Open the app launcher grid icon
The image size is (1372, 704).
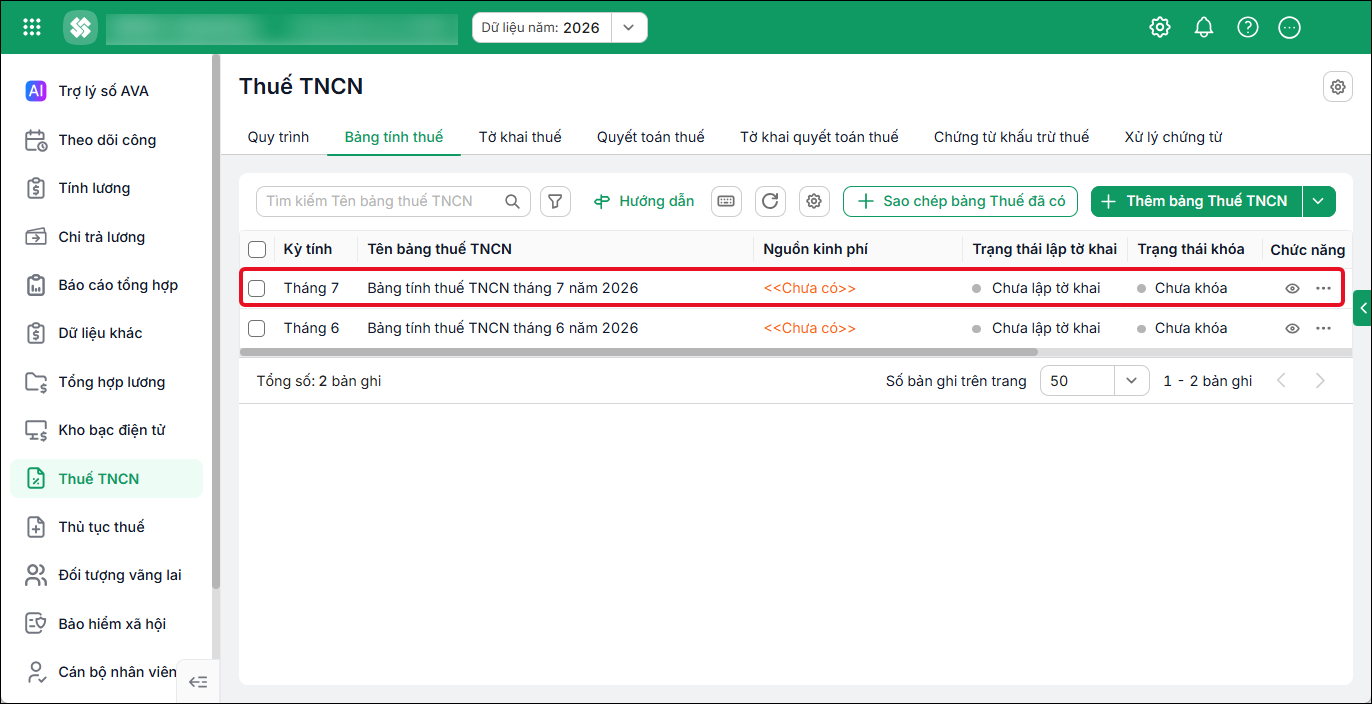click(x=32, y=27)
